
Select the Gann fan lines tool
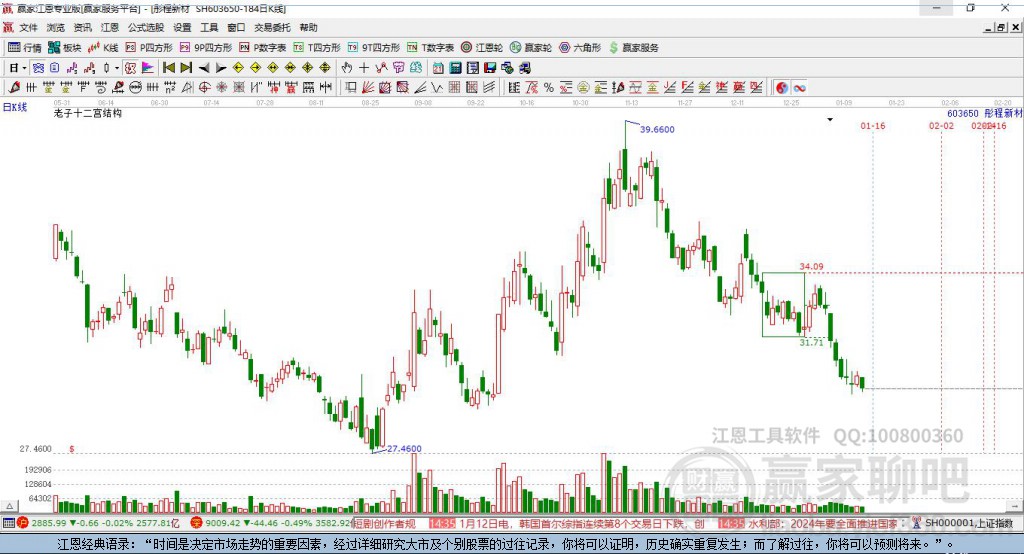368,88
